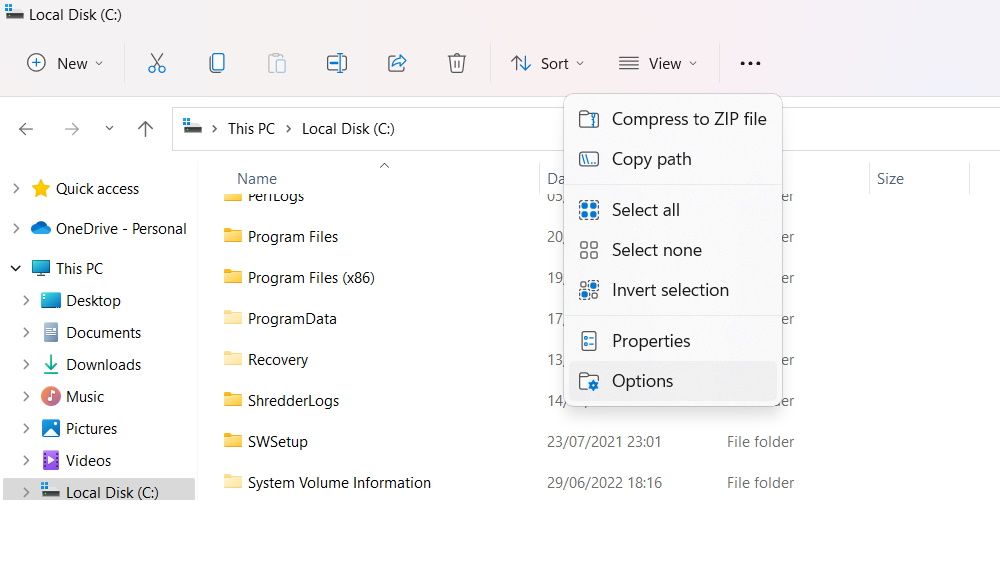
Task: Click the Name column header
Action: 257,179
